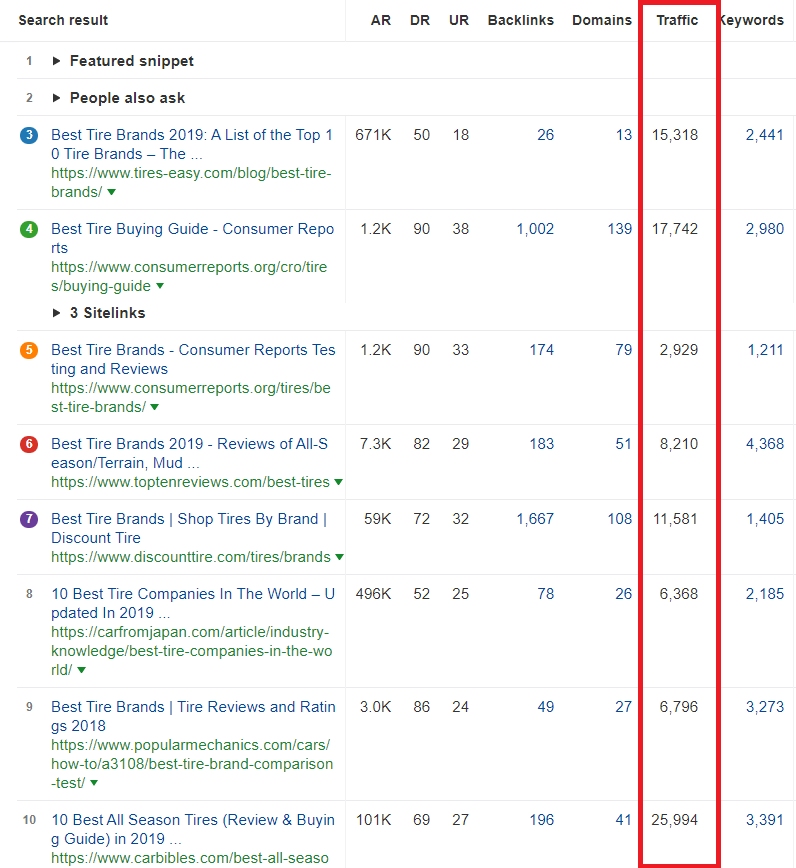
Task: Select the purple position 7 rank badge
Action: pyautogui.click(x=28, y=519)
